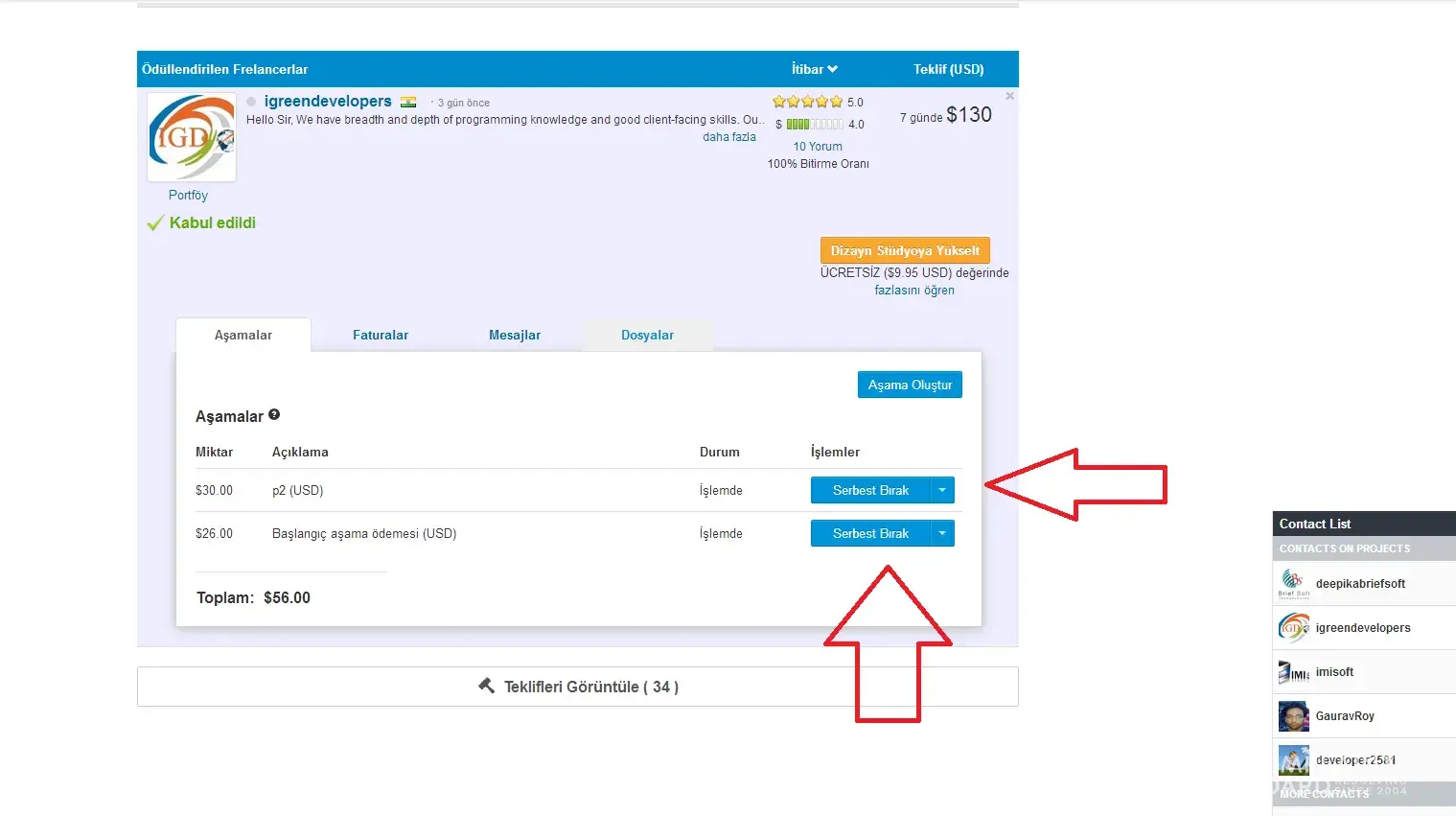The image size is (1456, 816).
Task: Click Toplam $56.00 total
Action: [253, 597]
